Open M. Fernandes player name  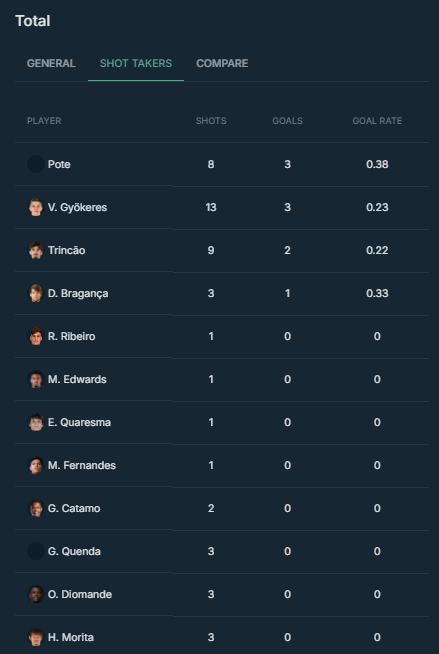(82, 465)
